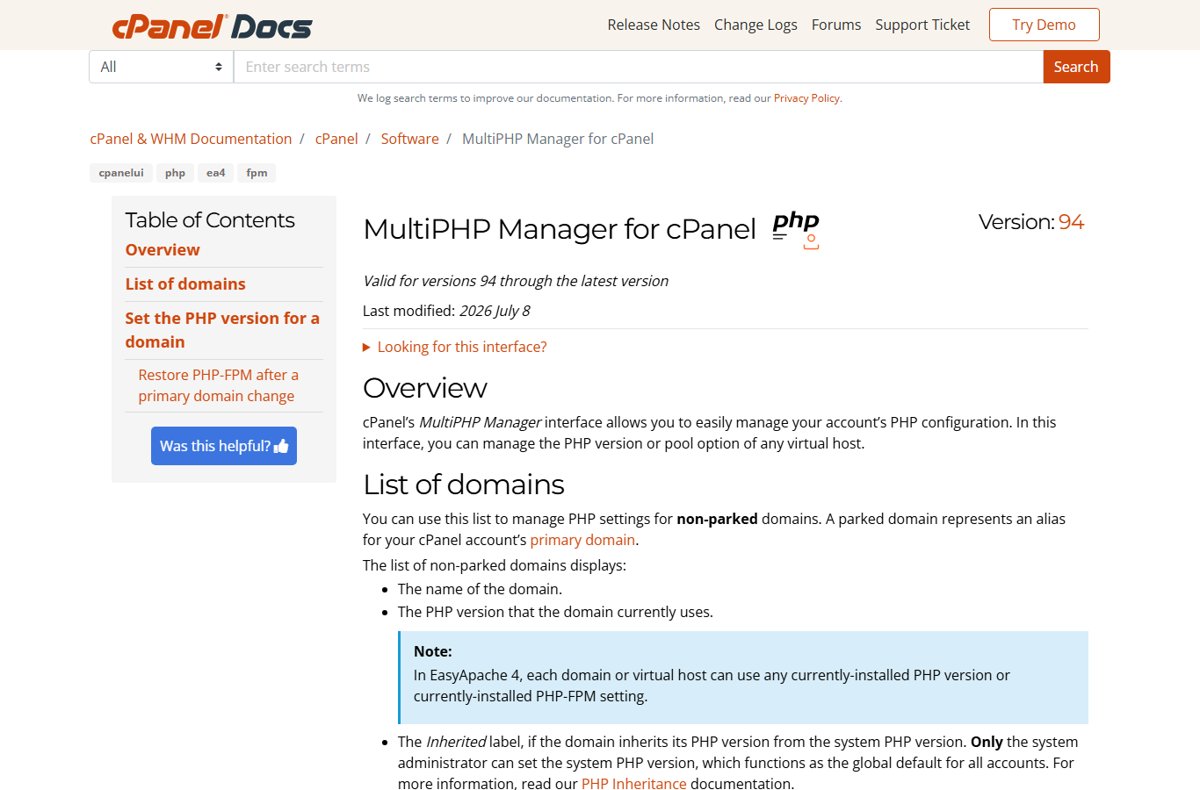This screenshot has width=1200, height=790.
Task: Click the List of domains heading
Action: (x=463, y=485)
